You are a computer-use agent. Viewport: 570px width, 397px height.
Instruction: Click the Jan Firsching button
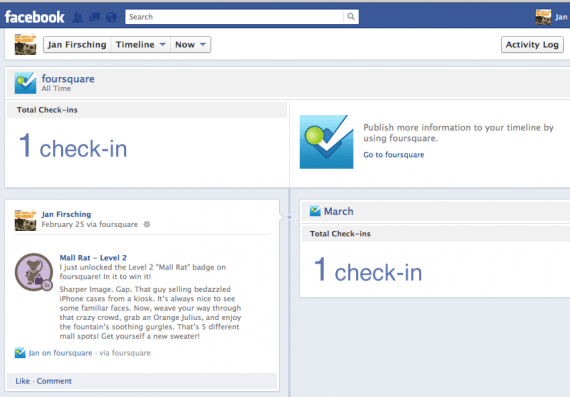[77, 45]
